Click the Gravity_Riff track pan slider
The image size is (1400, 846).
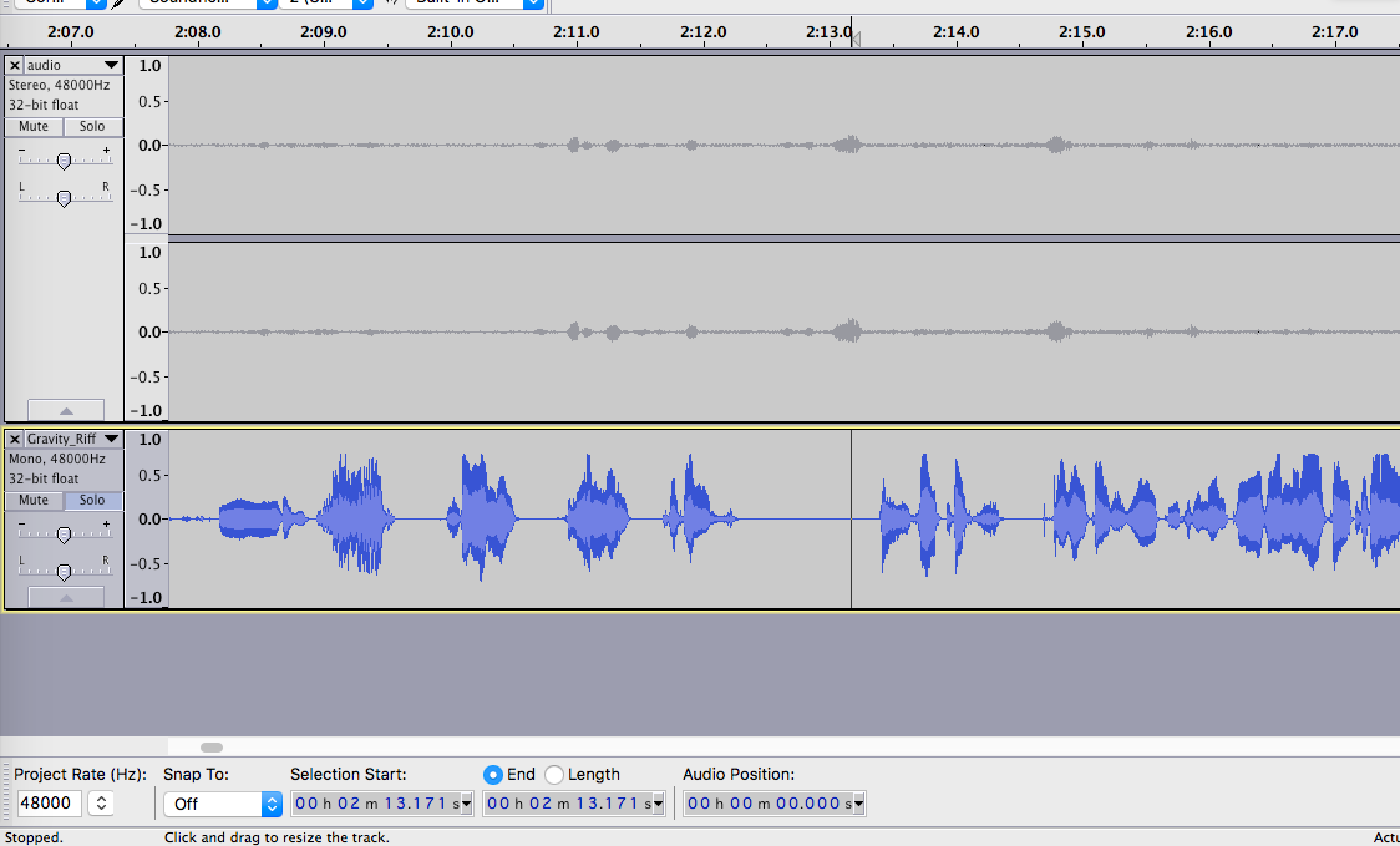(x=64, y=572)
